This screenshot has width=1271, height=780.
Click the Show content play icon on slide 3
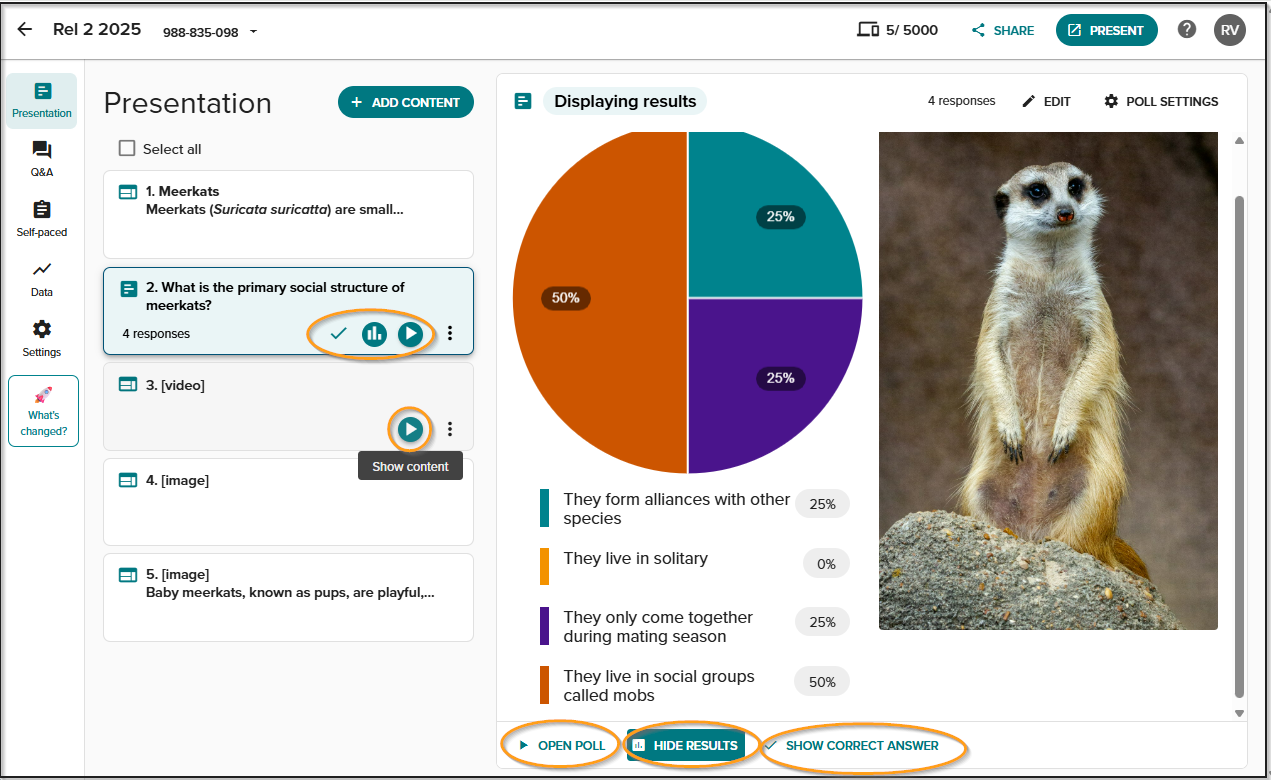click(410, 429)
